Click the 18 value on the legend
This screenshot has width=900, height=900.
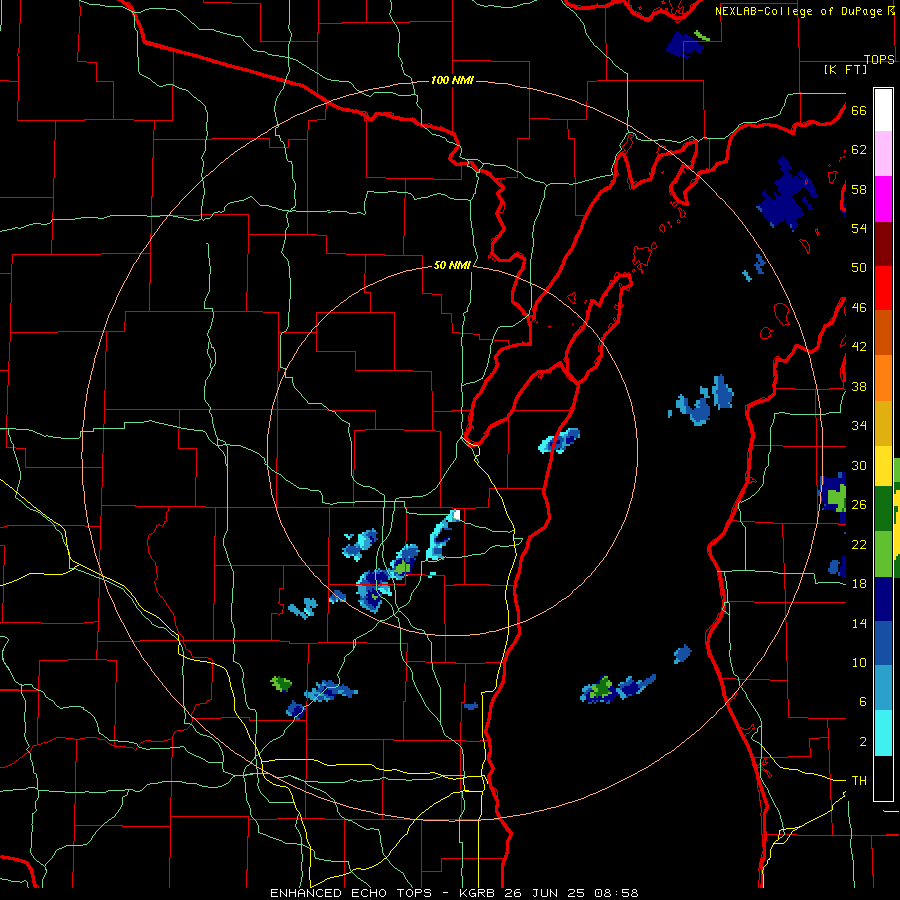pyautogui.click(x=859, y=584)
